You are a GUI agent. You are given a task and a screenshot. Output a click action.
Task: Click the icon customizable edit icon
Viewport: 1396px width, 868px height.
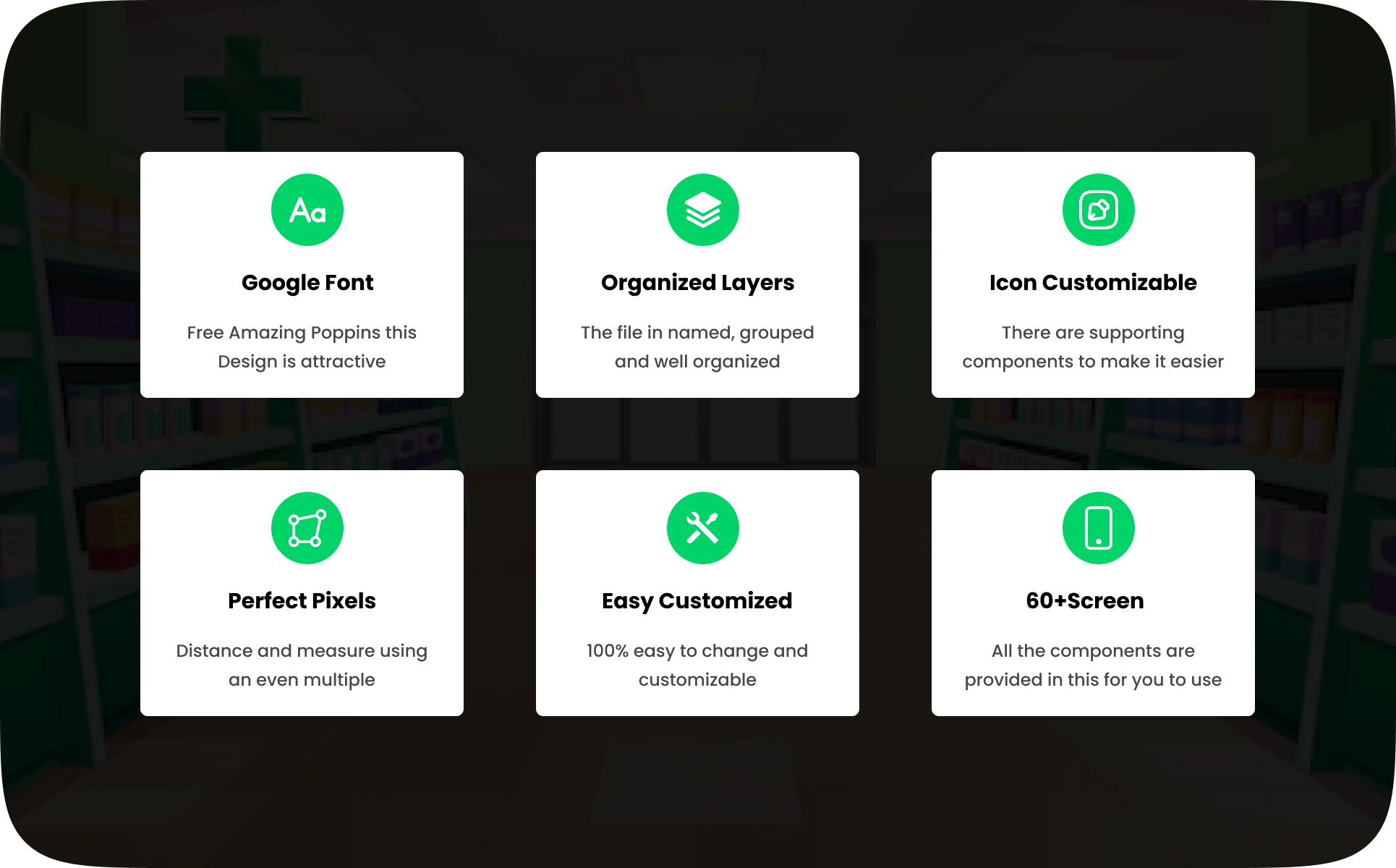pos(1098,210)
